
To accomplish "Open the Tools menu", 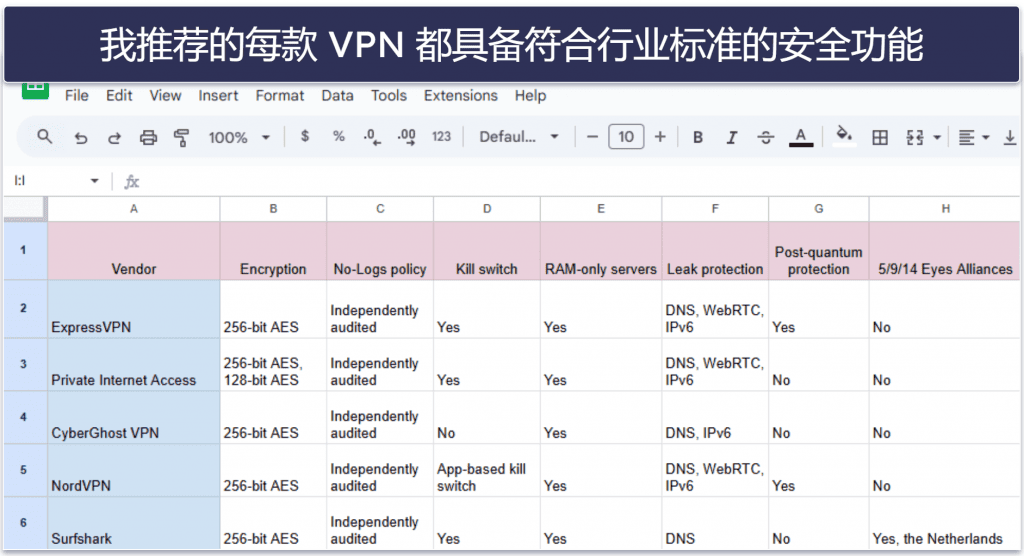I will pyautogui.click(x=389, y=95).
